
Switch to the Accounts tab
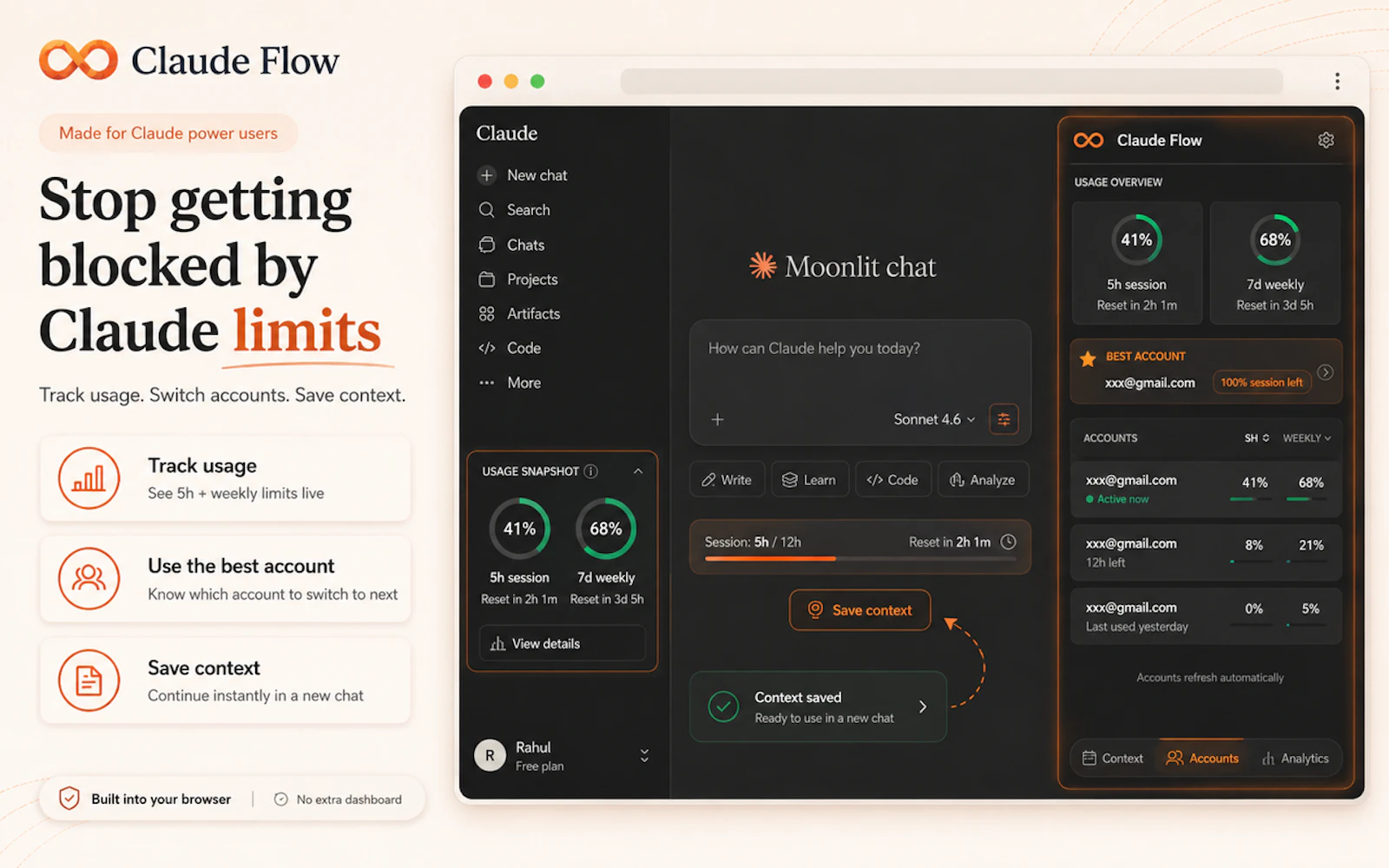click(1202, 759)
